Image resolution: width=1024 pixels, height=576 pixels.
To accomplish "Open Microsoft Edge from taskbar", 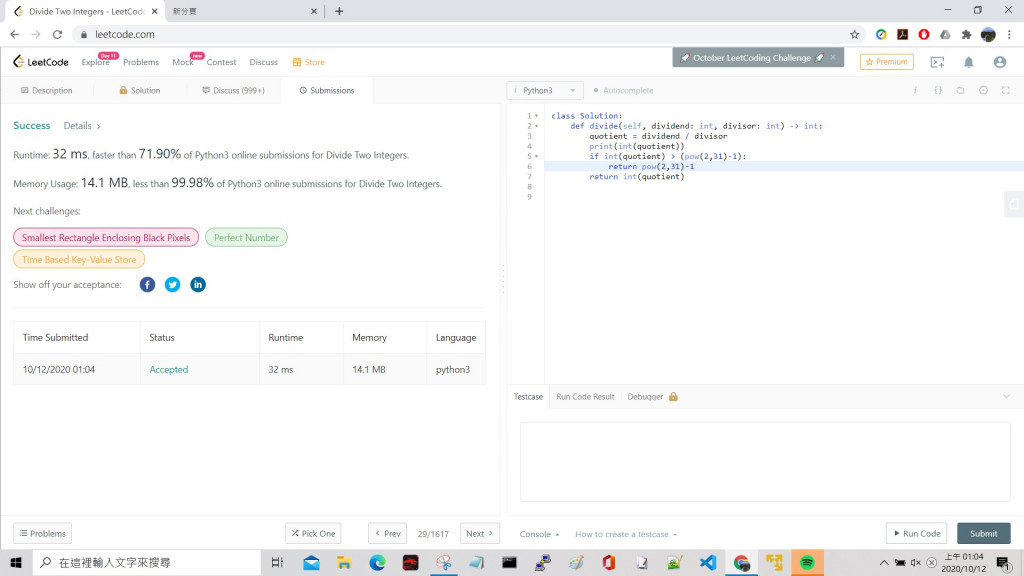I will pos(377,562).
